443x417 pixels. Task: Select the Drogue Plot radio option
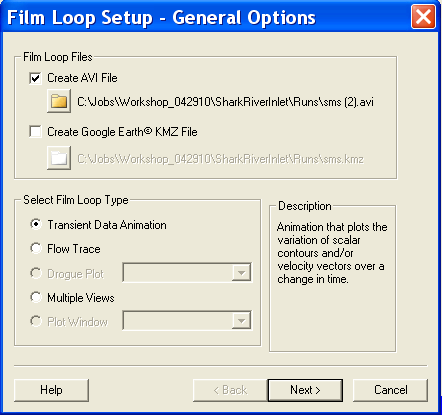pos(36,273)
